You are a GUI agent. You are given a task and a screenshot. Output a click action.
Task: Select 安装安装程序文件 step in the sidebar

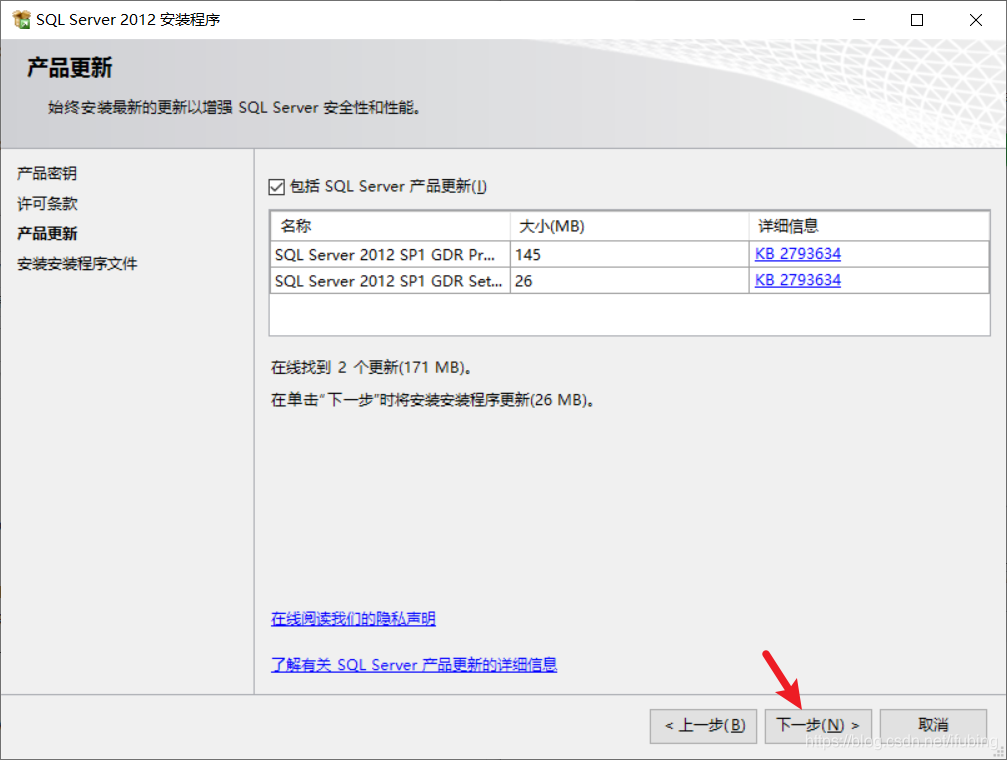pos(77,262)
